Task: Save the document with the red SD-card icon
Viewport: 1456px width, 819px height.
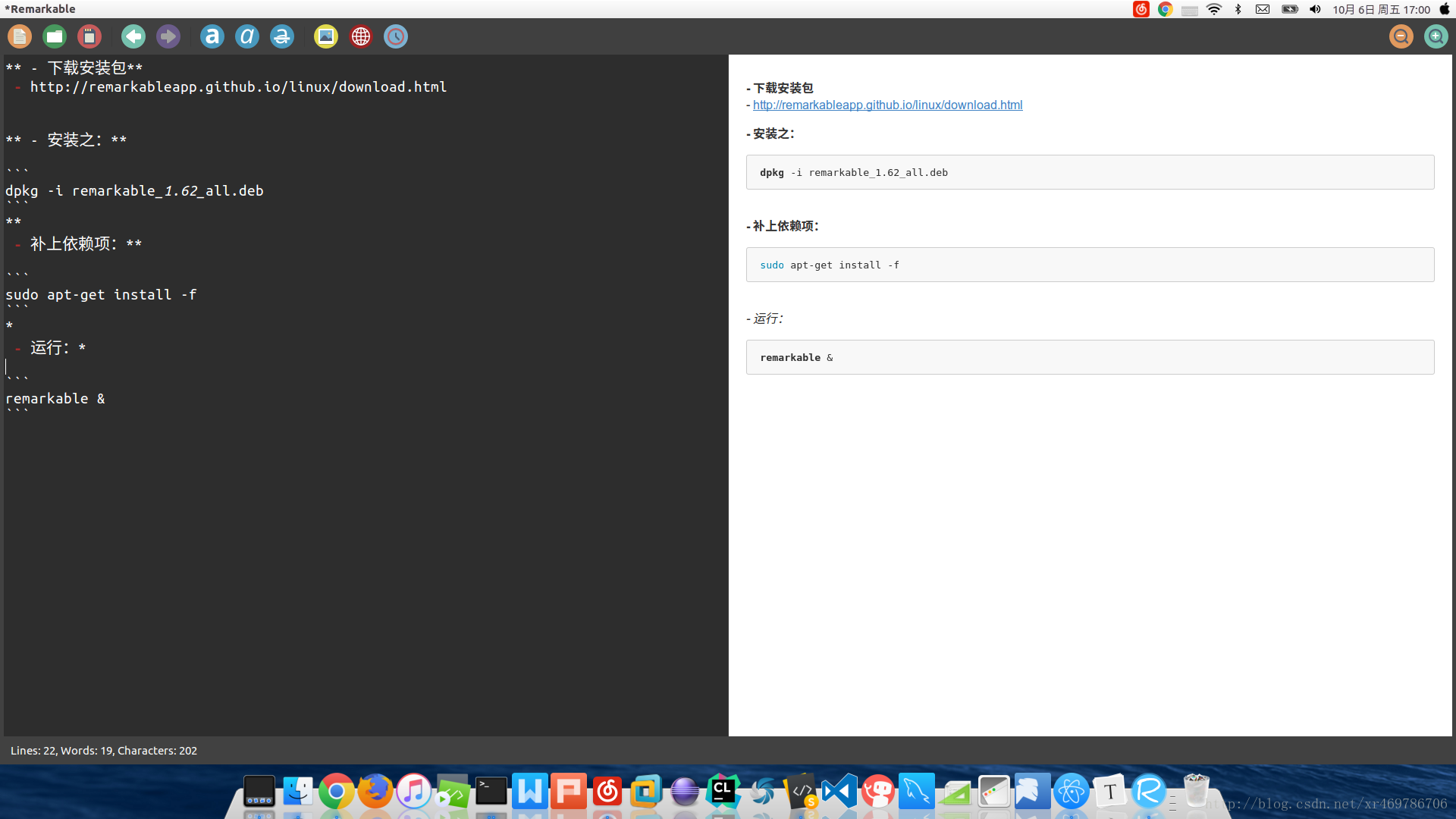Action: point(89,36)
